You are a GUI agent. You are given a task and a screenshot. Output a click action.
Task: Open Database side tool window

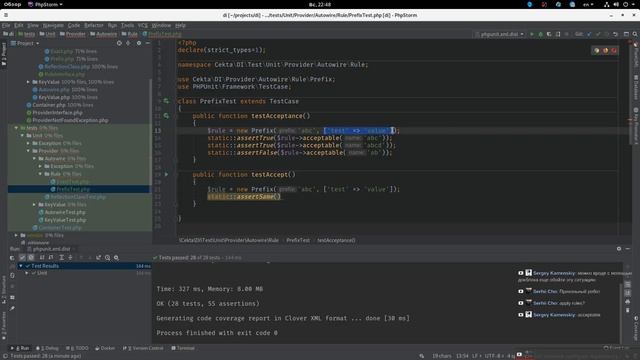click(636, 87)
